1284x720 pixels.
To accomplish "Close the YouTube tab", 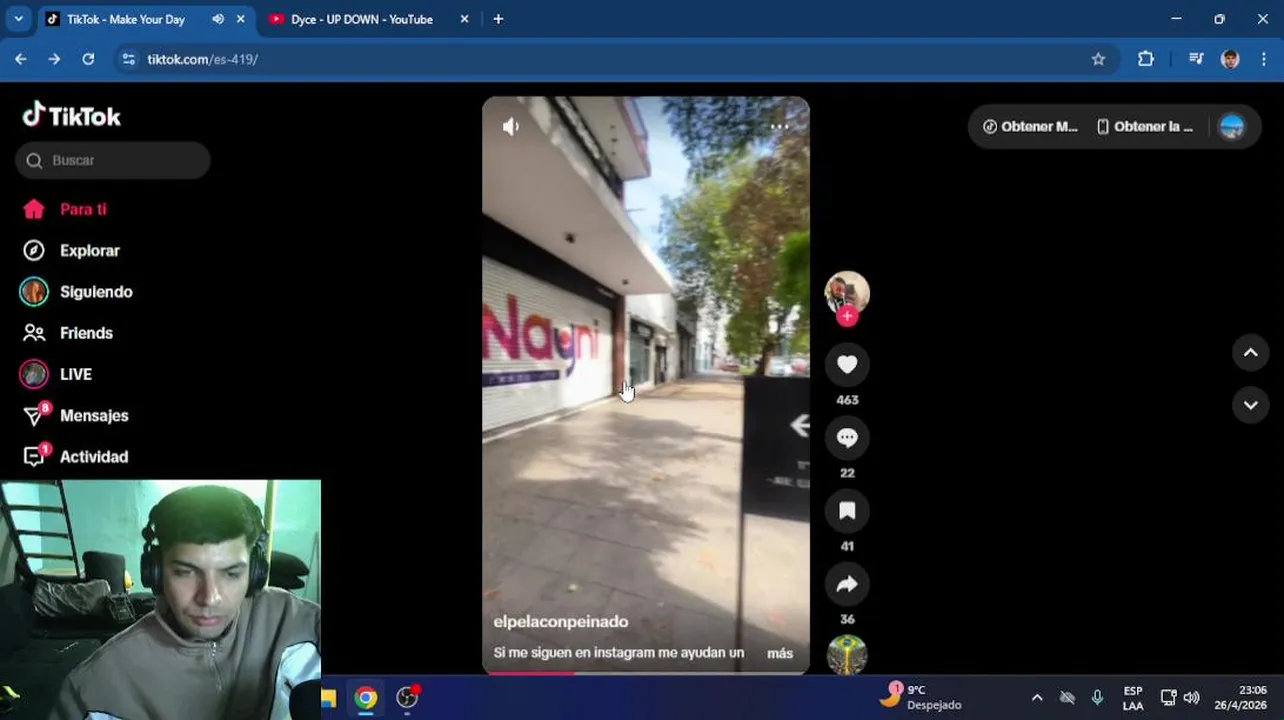I will pos(464,19).
